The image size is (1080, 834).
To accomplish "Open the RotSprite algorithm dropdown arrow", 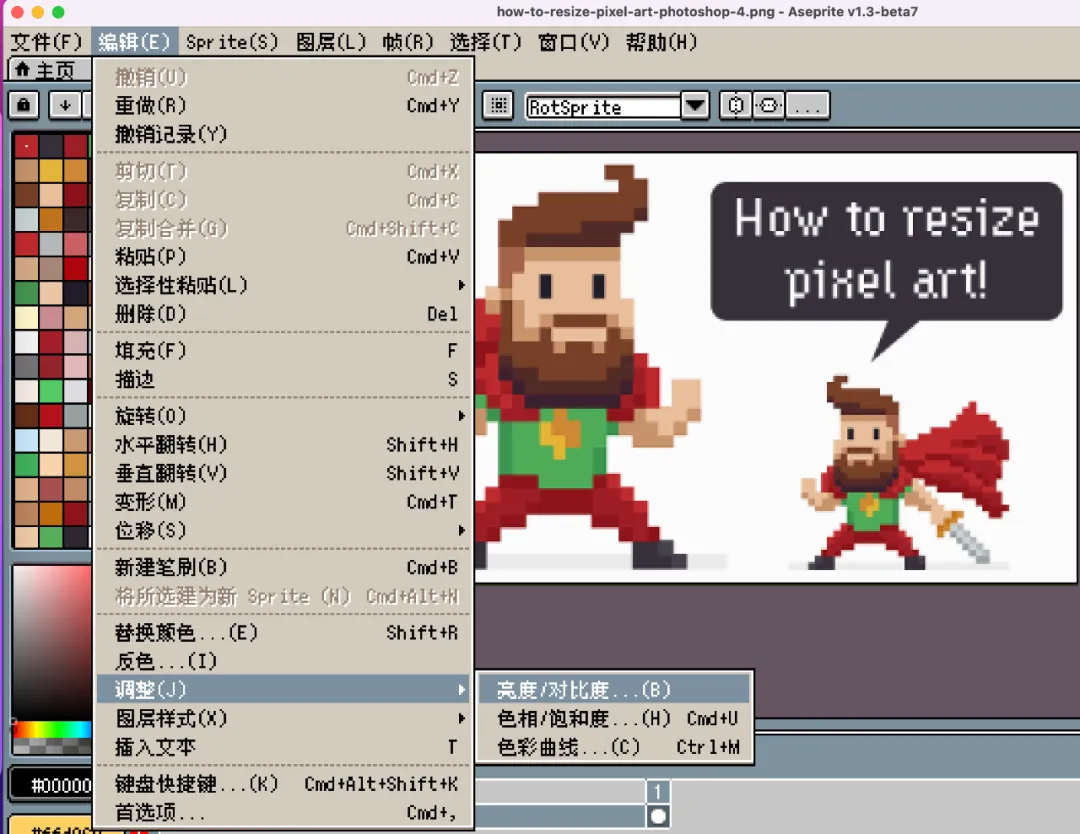I will (x=696, y=105).
